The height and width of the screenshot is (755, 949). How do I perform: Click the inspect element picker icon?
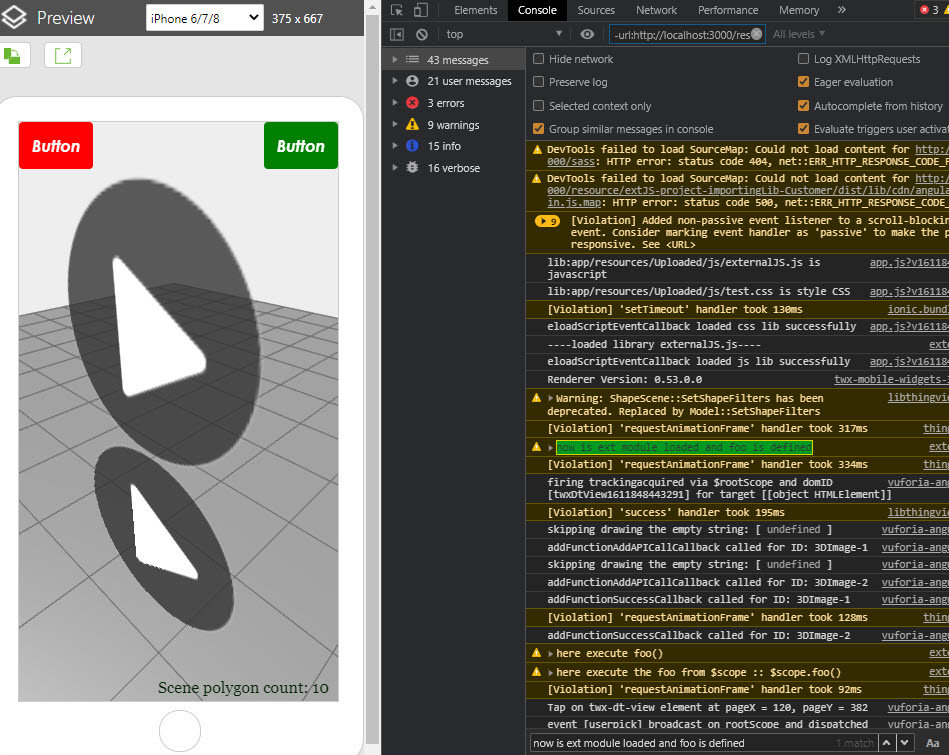(397, 10)
